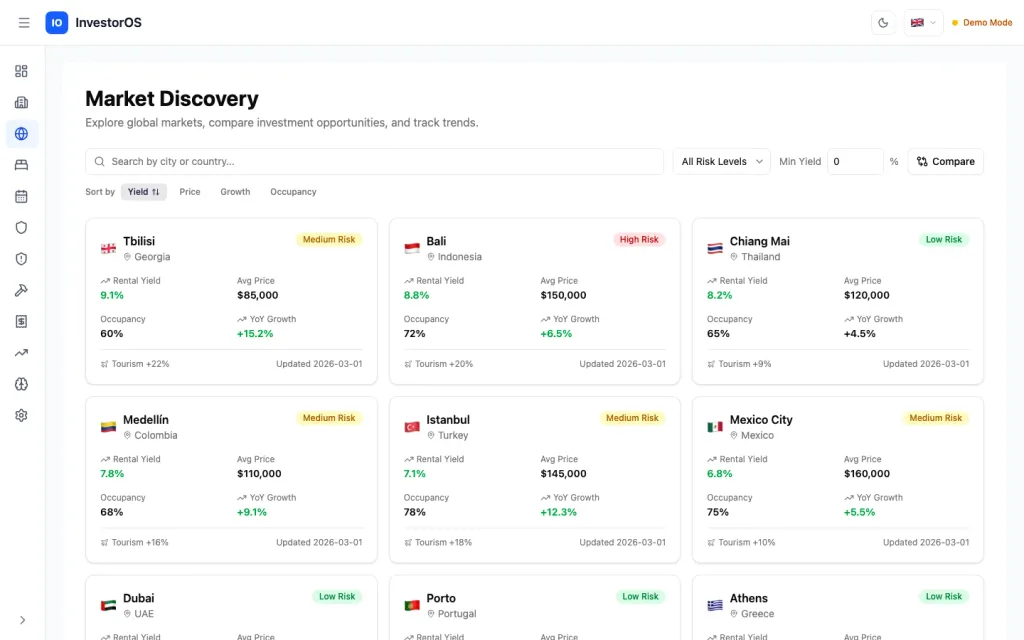1024x640 pixels.
Task: Click Tbilisi rental yield 9.1%
Action: (112, 295)
